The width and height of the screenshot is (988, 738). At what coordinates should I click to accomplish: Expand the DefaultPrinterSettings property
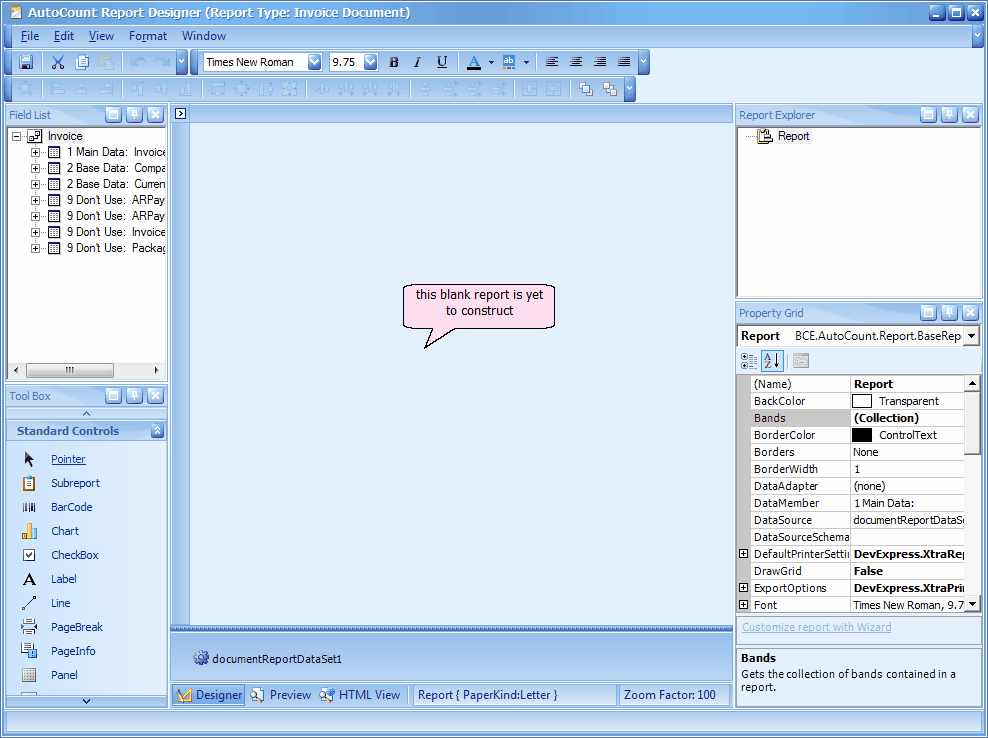(744, 553)
